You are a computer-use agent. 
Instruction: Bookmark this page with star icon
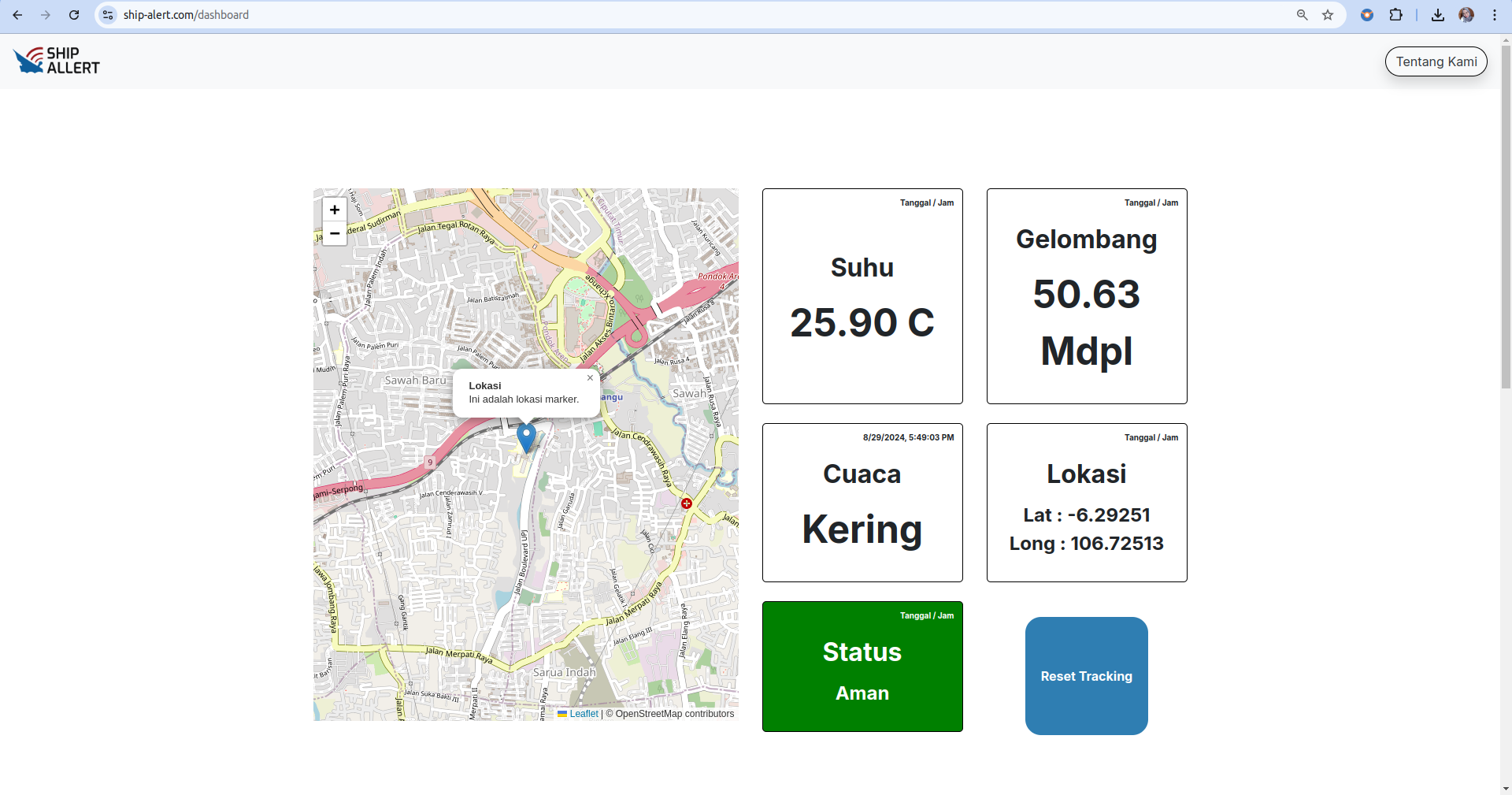click(x=1328, y=15)
